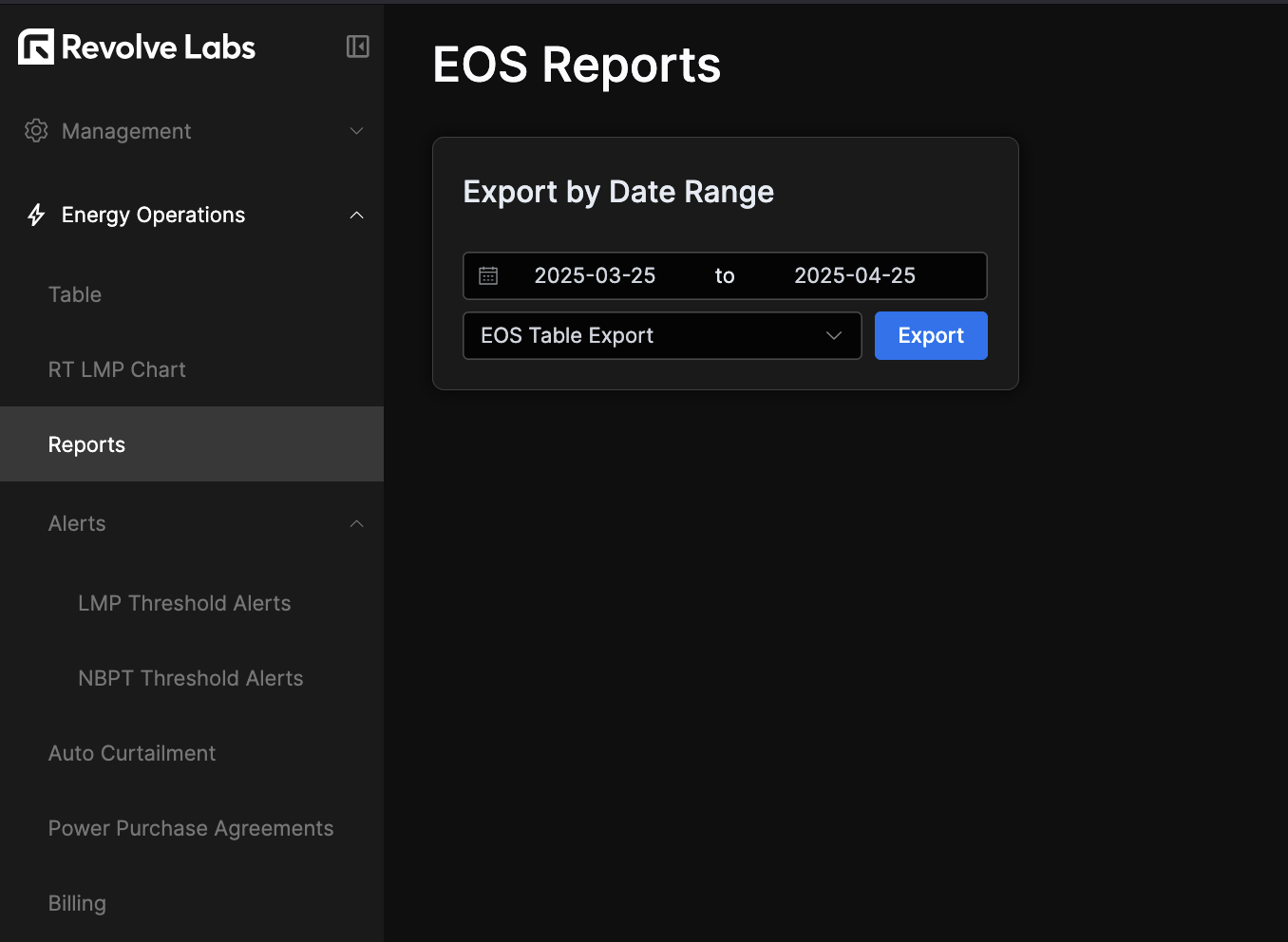The height and width of the screenshot is (942, 1288).
Task: Collapse the sidebar using the panel icon
Action: coord(357,46)
